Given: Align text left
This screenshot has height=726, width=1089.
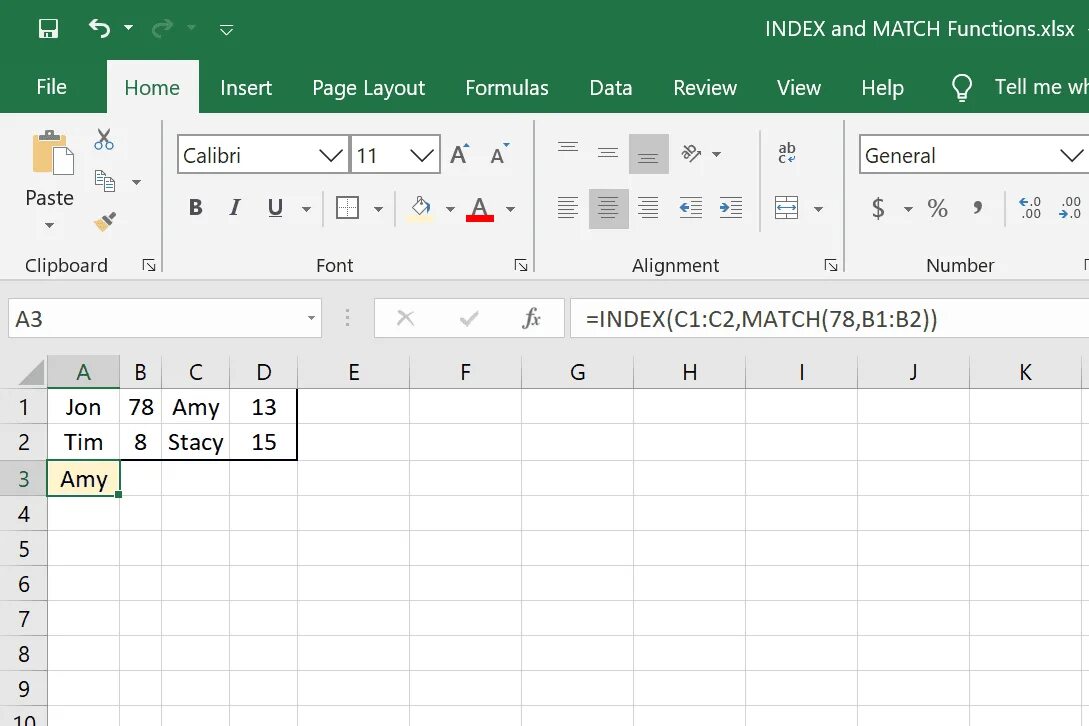Looking at the screenshot, I should [x=568, y=208].
